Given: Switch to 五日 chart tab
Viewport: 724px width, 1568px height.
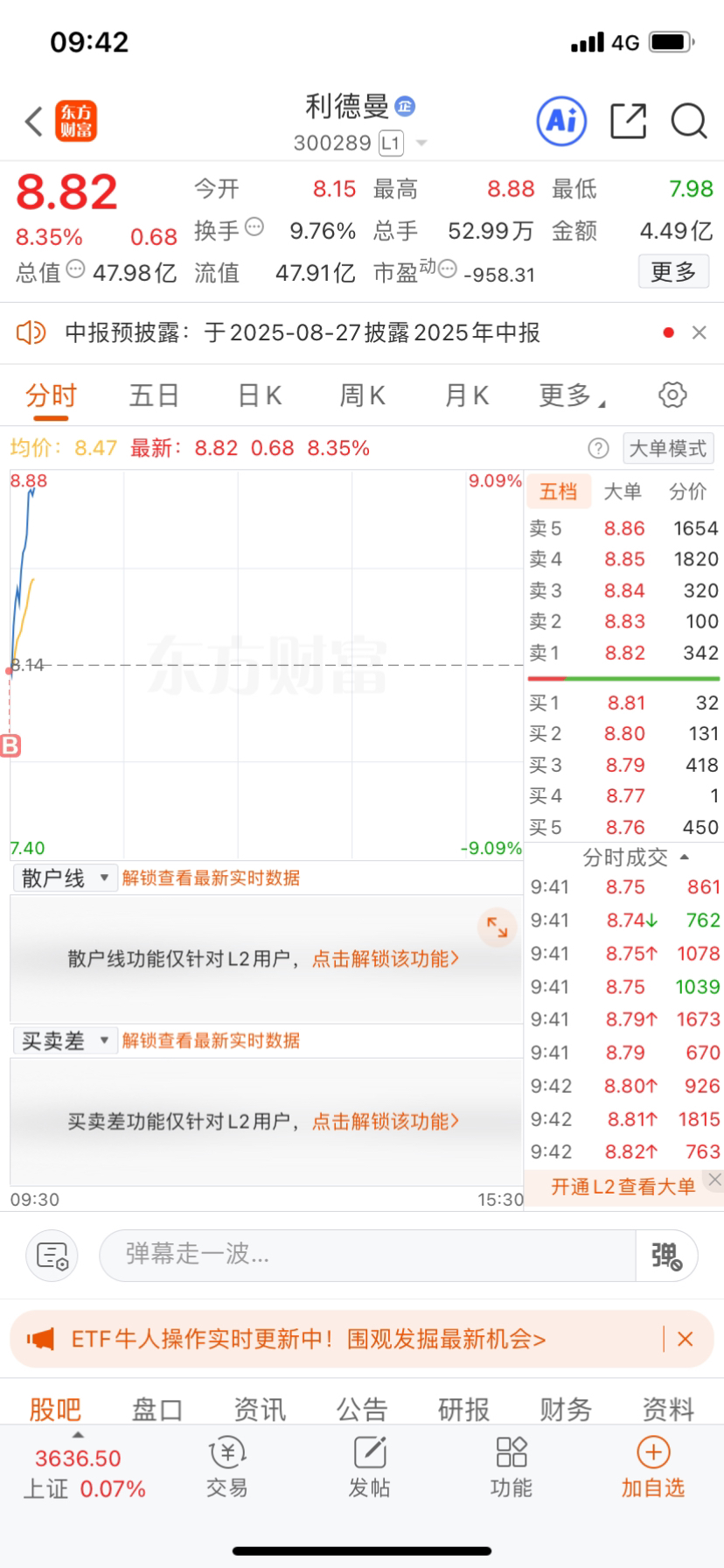Looking at the screenshot, I should [155, 395].
